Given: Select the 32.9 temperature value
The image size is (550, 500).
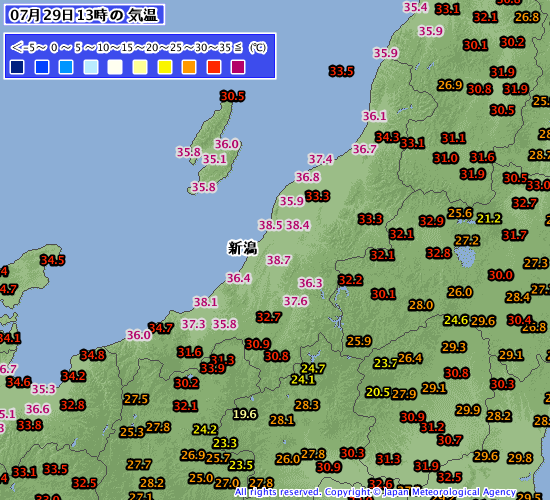Looking at the screenshot, I should 432,221.
